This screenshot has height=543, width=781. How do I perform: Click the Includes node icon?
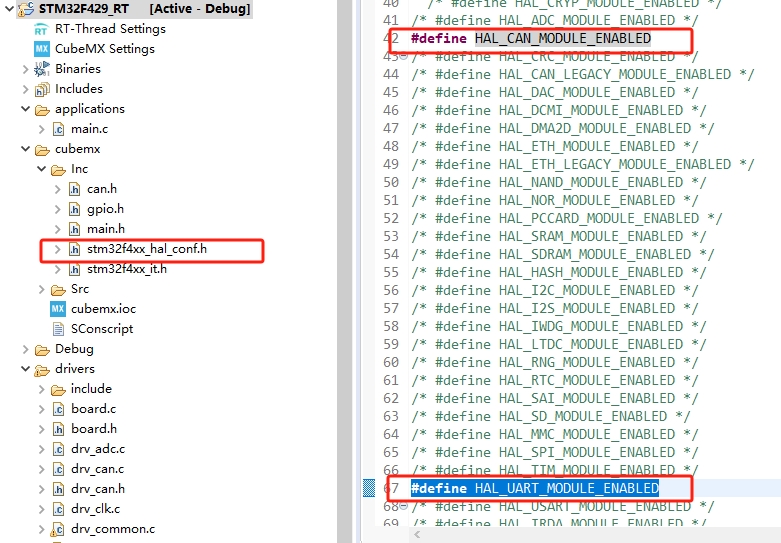pyautogui.click(x=42, y=89)
